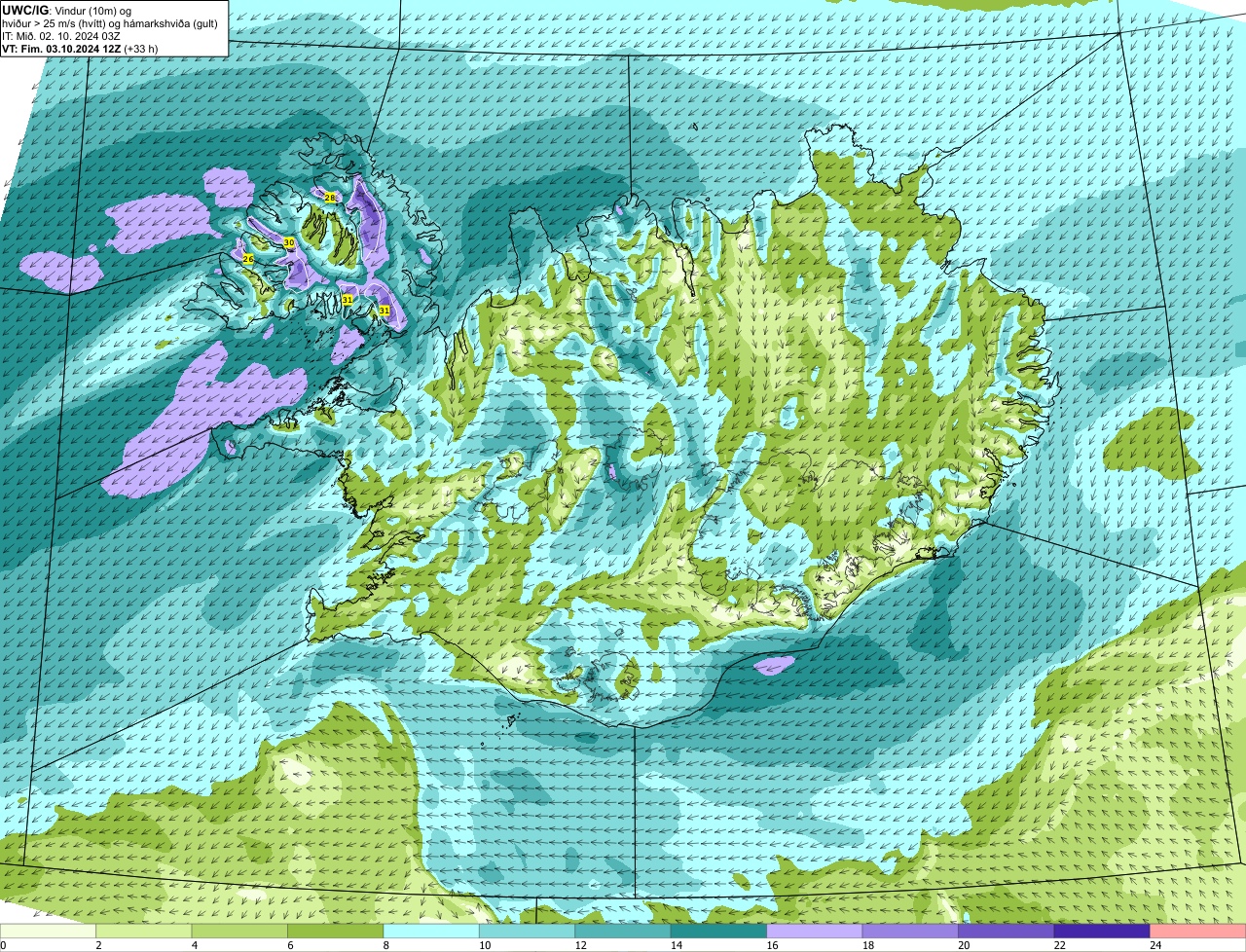Click the pink above-24 m/s legend swatch

[1199, 931]
